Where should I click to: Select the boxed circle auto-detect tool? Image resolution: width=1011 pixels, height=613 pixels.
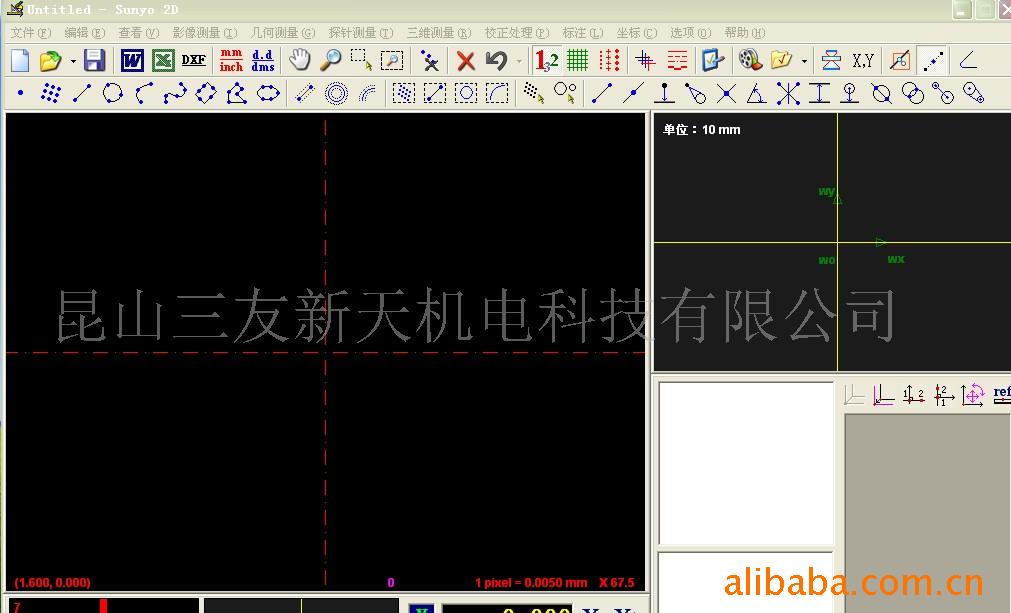pyautogui.click(x=466, y=94)
